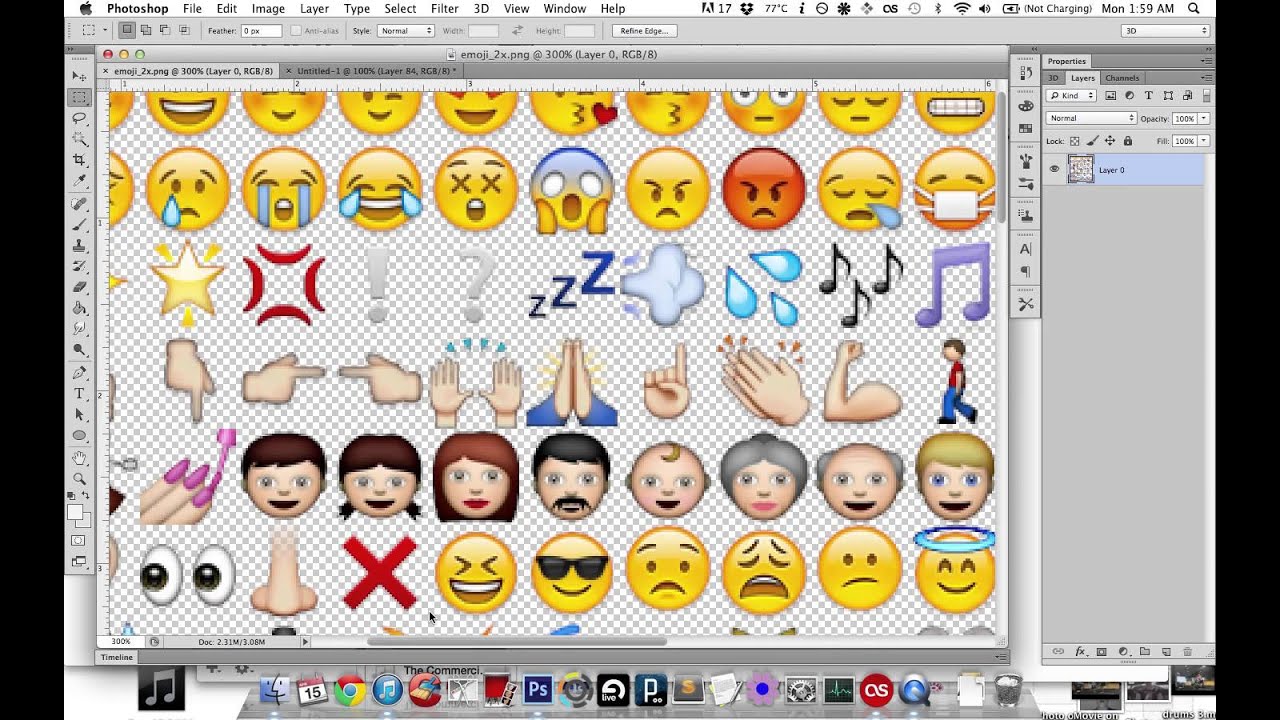Open the Select menu
1280x720 pixels.
pos(400,8)
